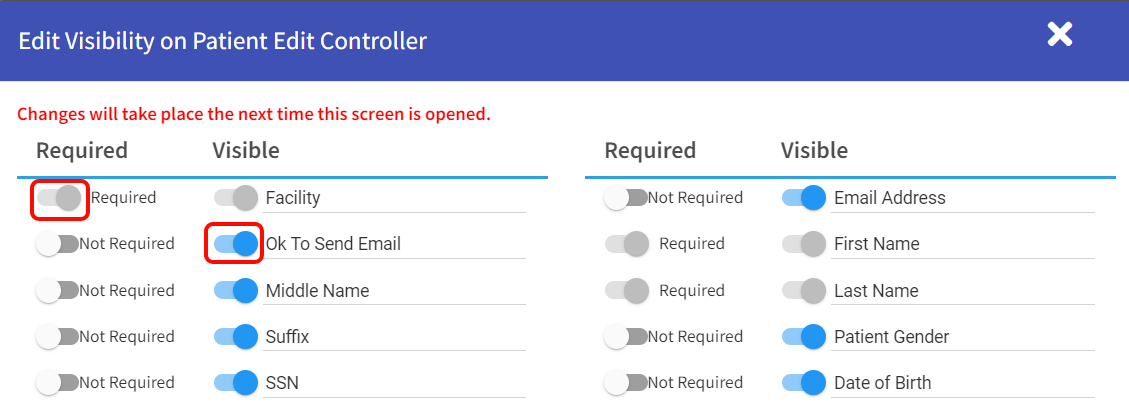Make Email Address required
The width and height of the screenshot is (1129, 409).
pos(625,198)
